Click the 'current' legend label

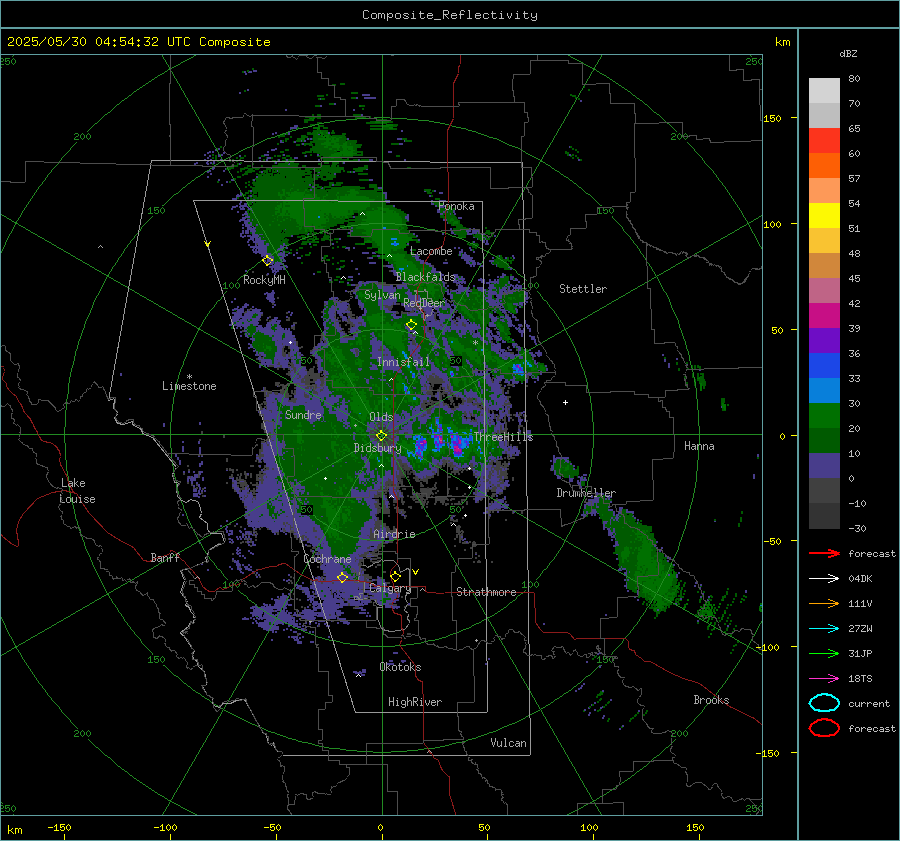(x=869, y=703)
